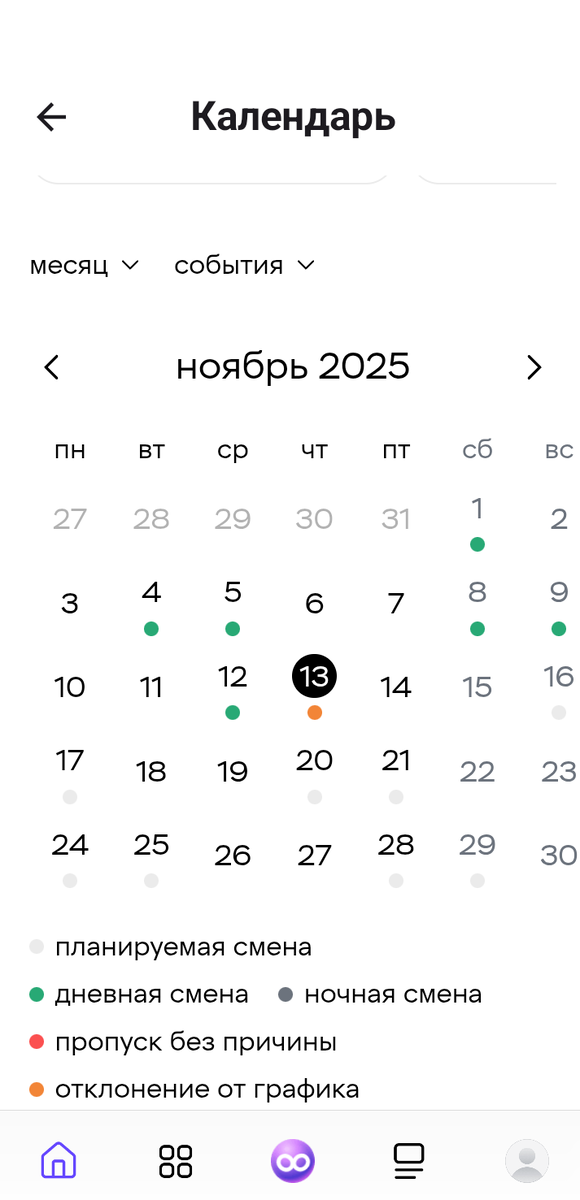Tap the purple infinity logo icon
Screen dimensions: 580x1200
pos(290,1160)
